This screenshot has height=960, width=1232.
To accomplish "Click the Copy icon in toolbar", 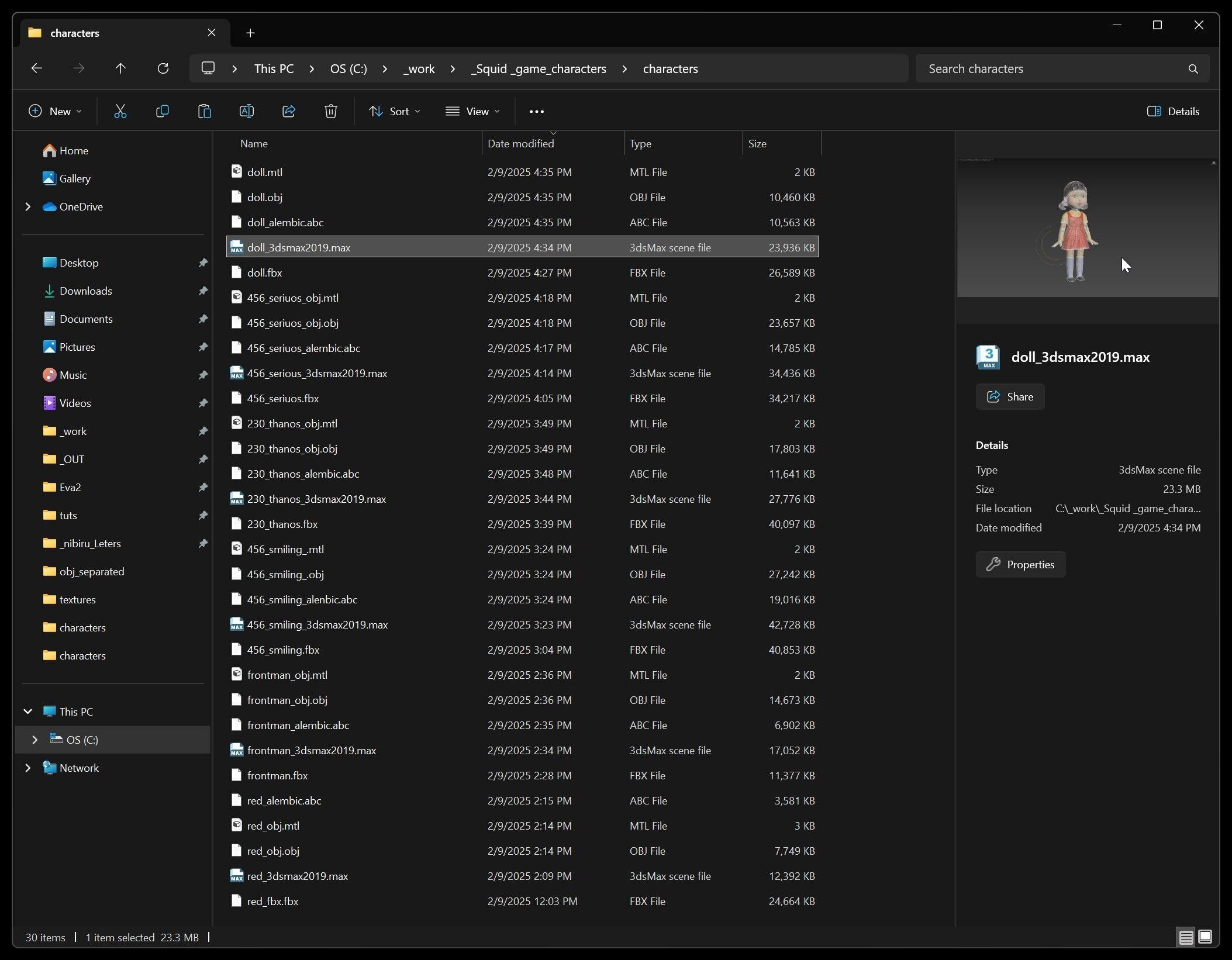I will coord(163,111).
